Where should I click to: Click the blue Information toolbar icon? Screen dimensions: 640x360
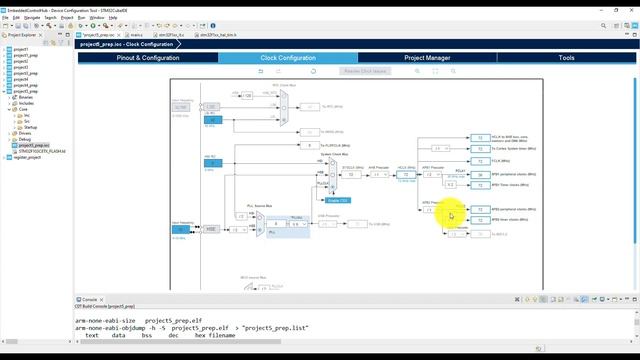[213, 26]
